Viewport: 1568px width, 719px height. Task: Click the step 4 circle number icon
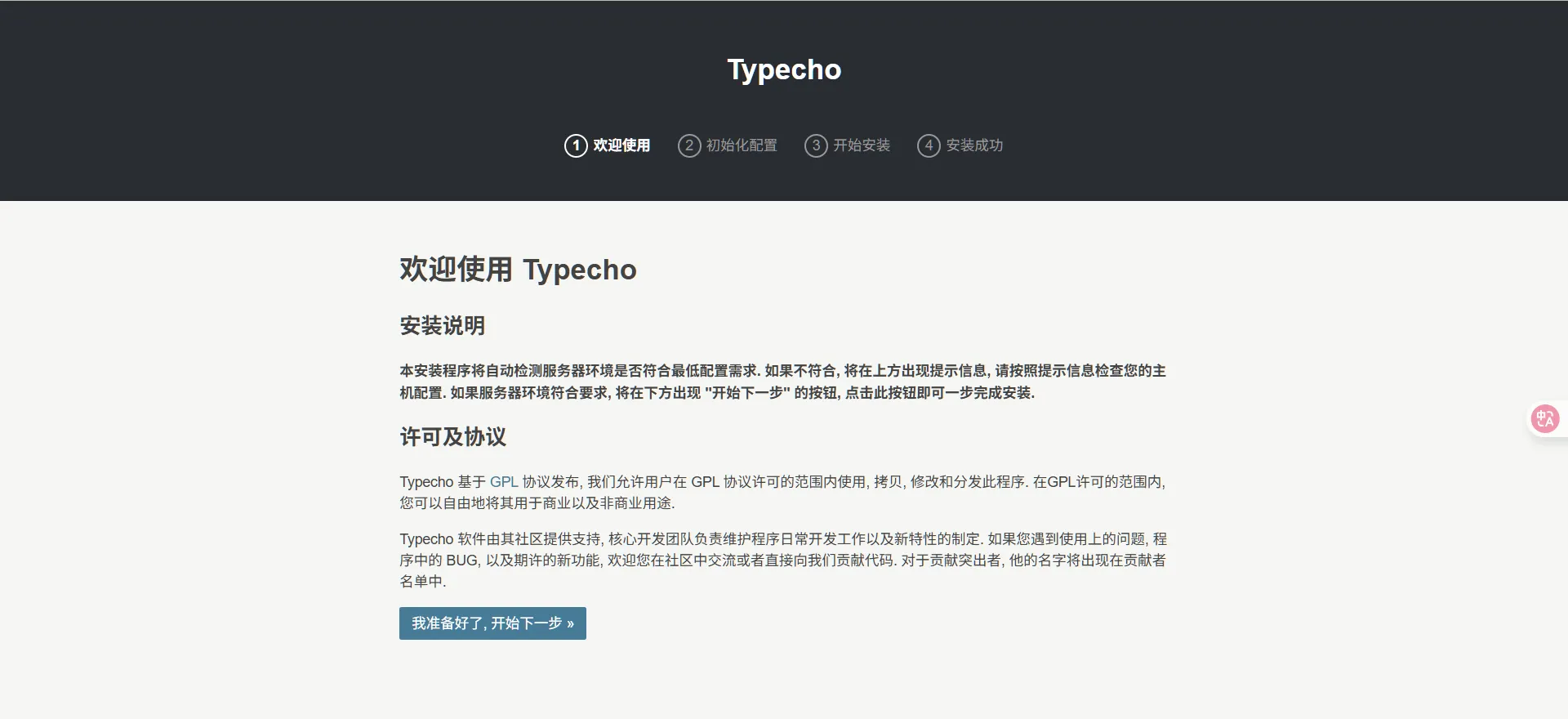929,145
